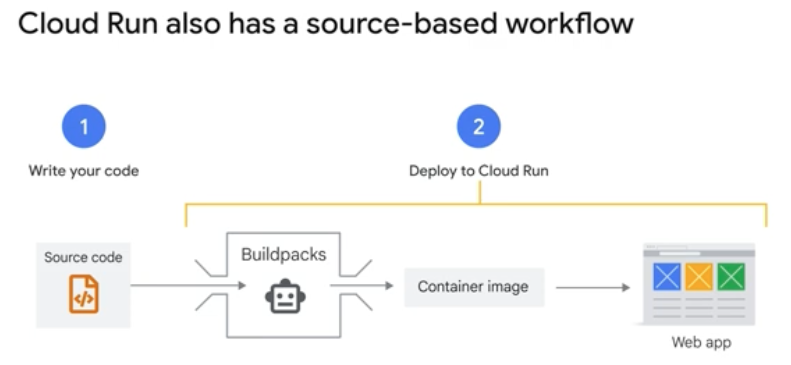
Task: Click the 'Deploy to Cloud Run' caption
Action: 479,171
